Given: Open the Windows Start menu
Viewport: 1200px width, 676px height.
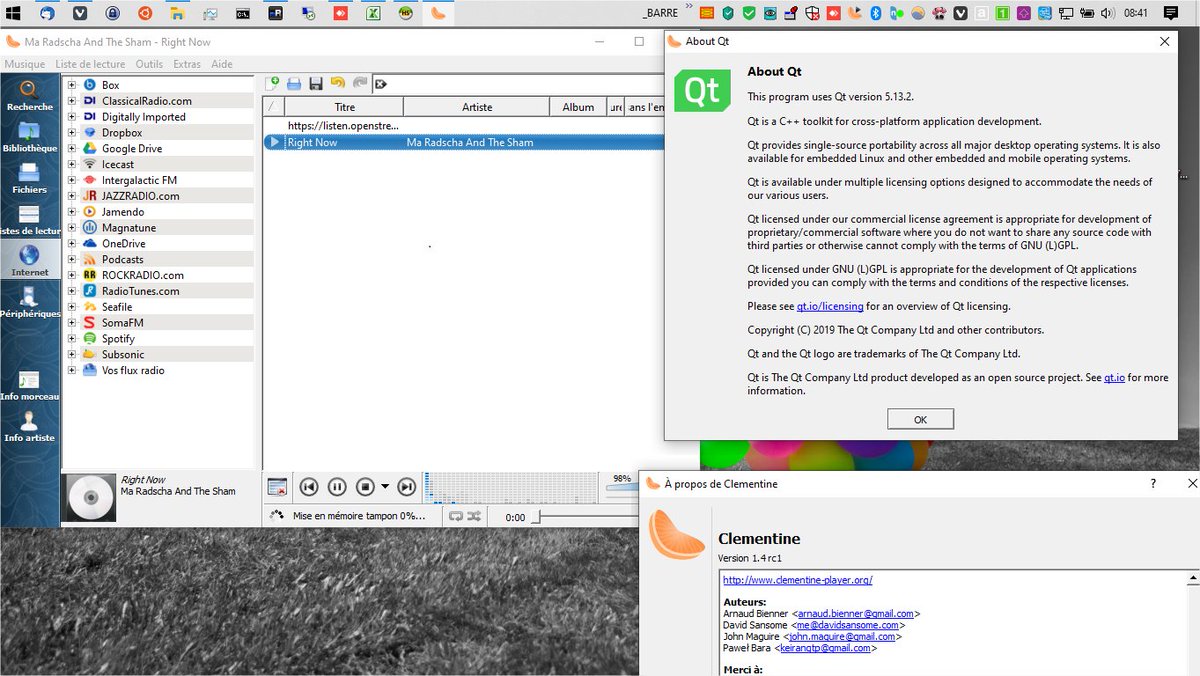Looking at the screenshot, I should click(14, 14).
